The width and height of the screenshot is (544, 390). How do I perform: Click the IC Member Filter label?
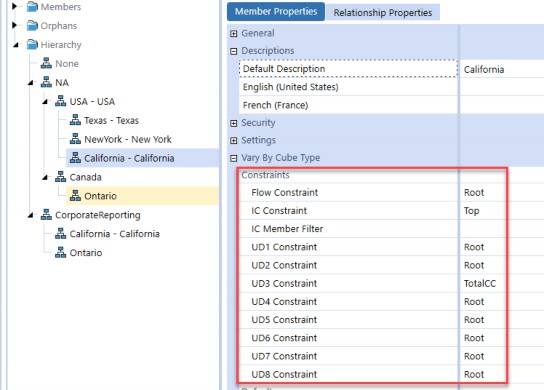[x=287, y=229]
